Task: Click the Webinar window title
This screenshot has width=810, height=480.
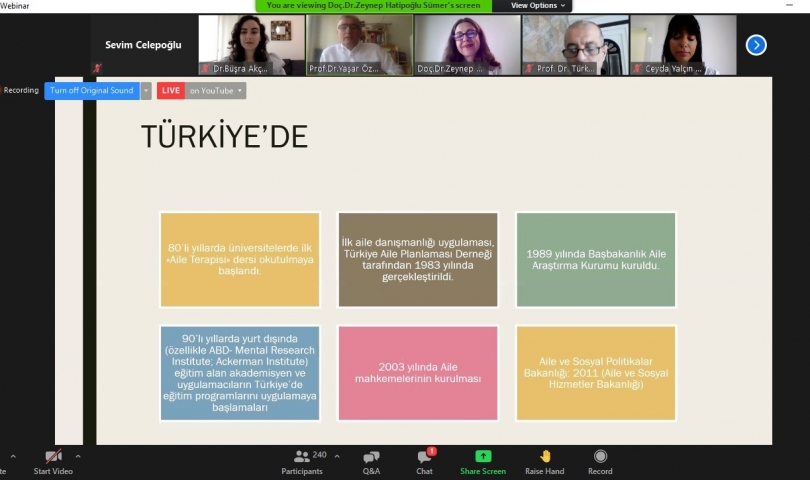Action: [x=15, y=6]
